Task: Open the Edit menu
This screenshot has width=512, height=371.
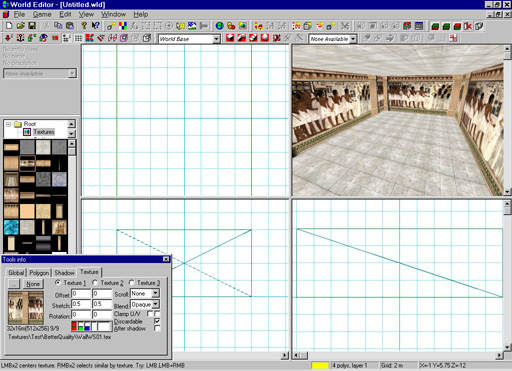Action: coord(65,14)
